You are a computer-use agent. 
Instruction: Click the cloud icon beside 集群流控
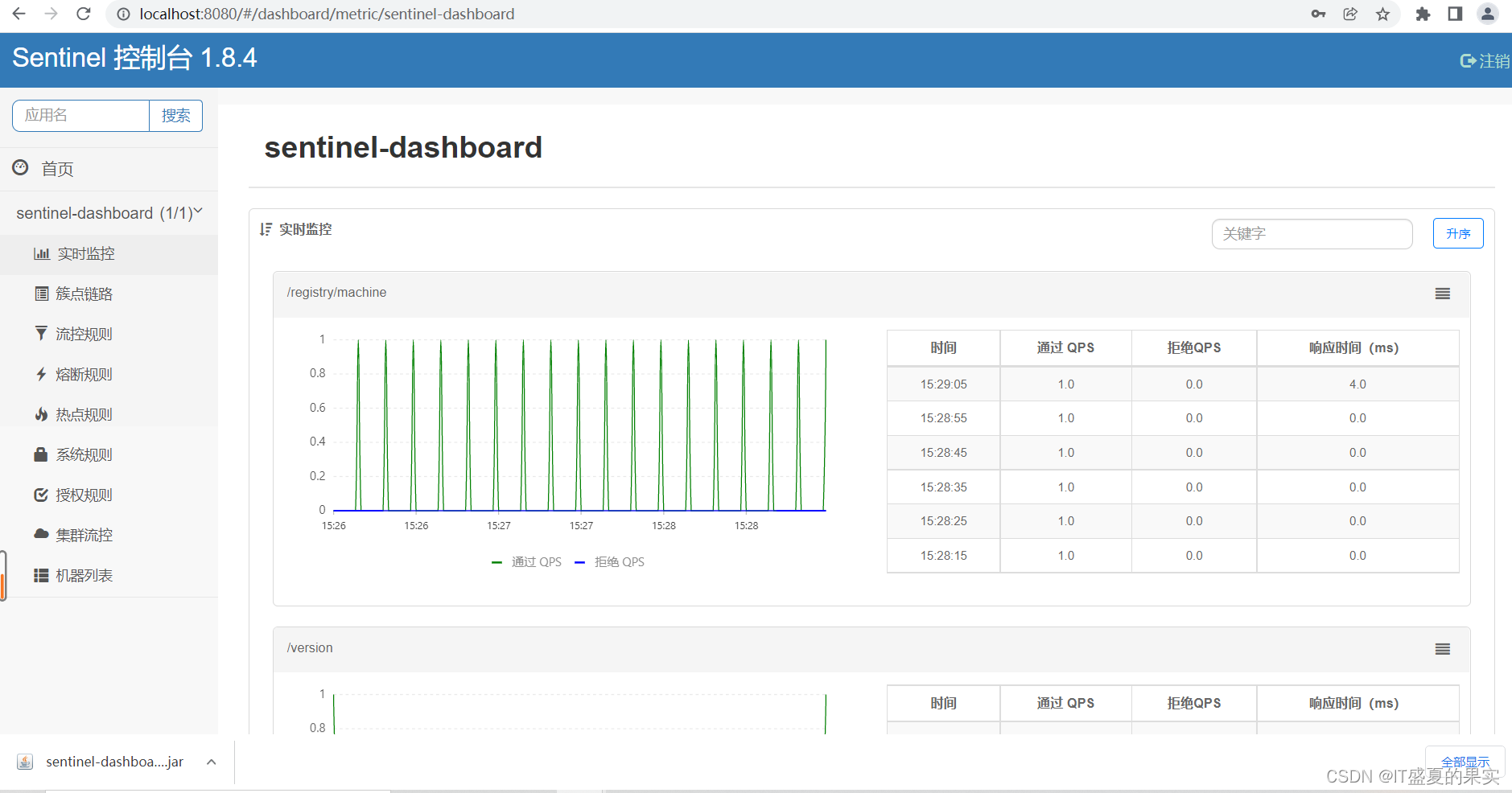41,534
